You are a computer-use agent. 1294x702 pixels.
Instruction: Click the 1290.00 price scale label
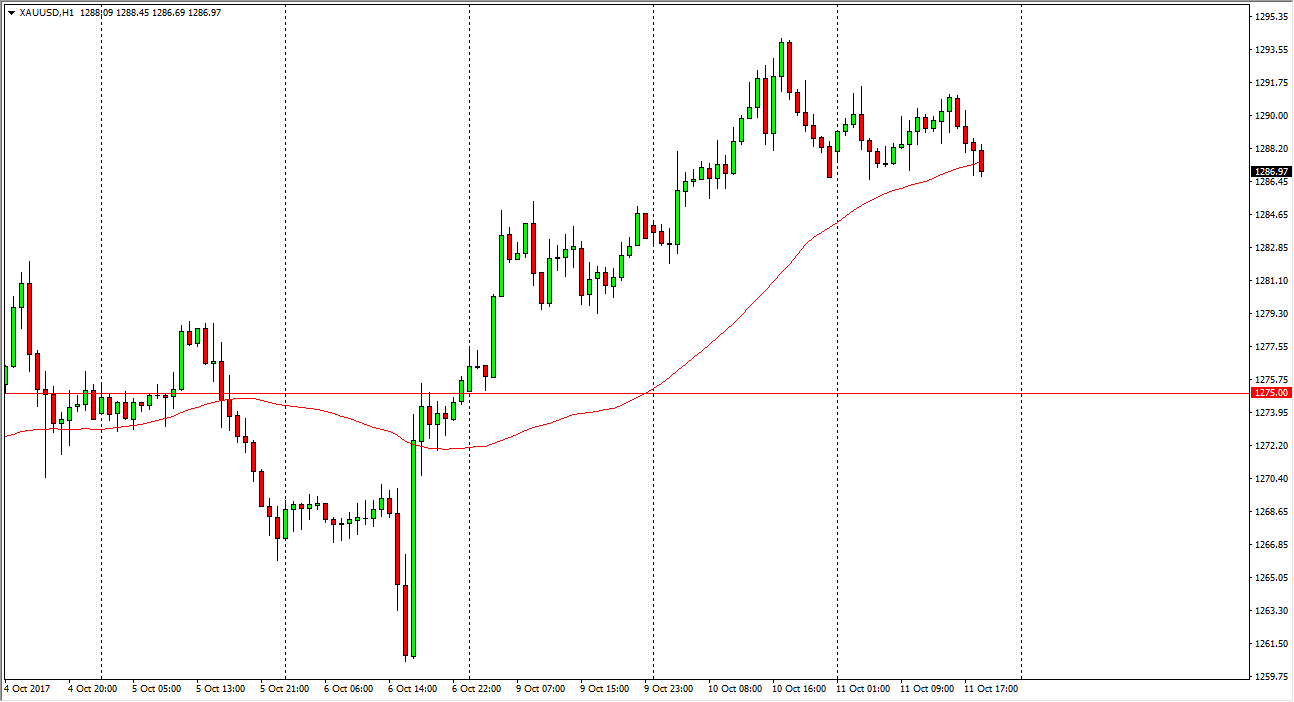(1269, 116)
